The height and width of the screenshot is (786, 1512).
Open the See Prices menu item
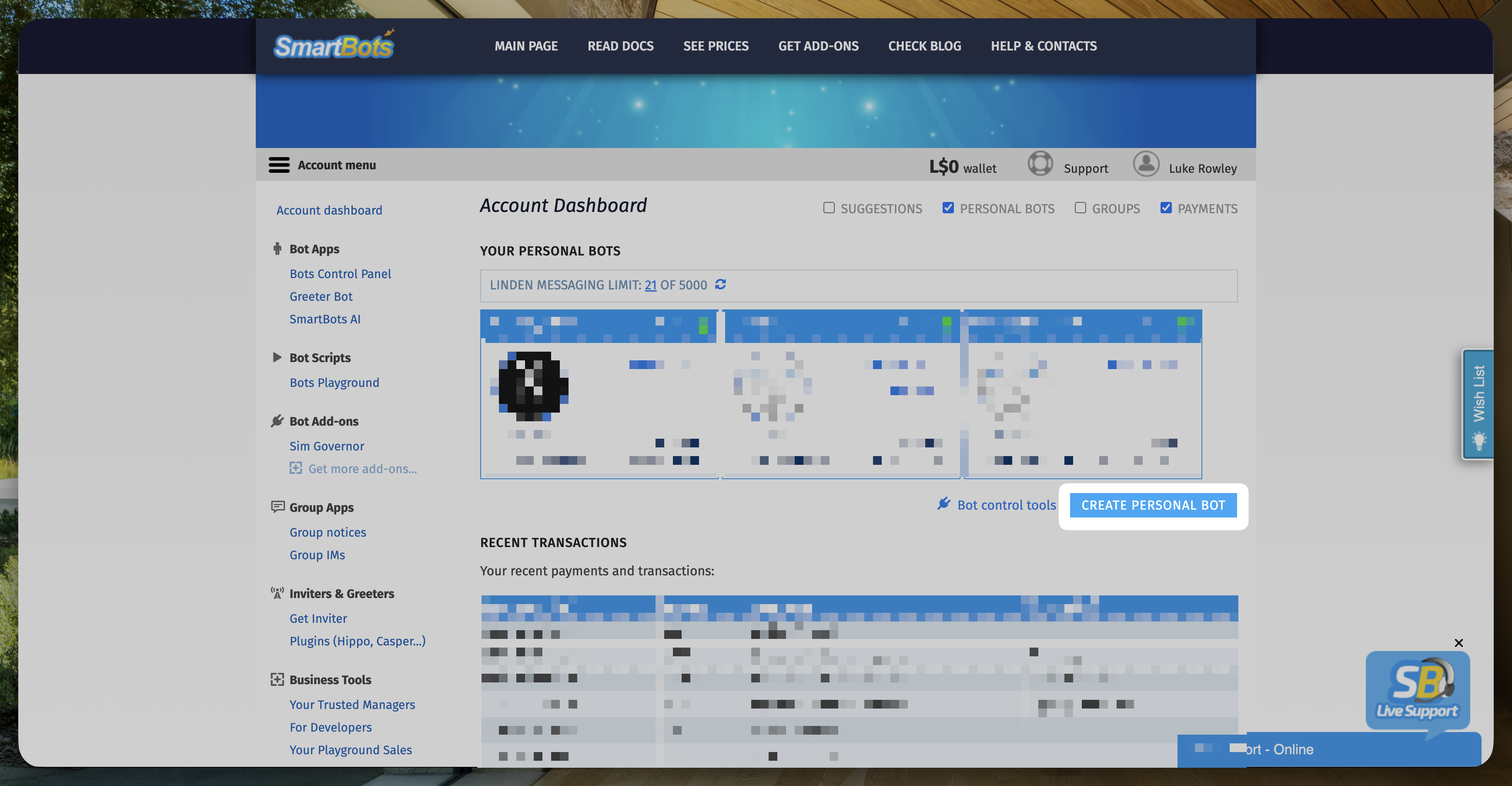tap(716, 46)
